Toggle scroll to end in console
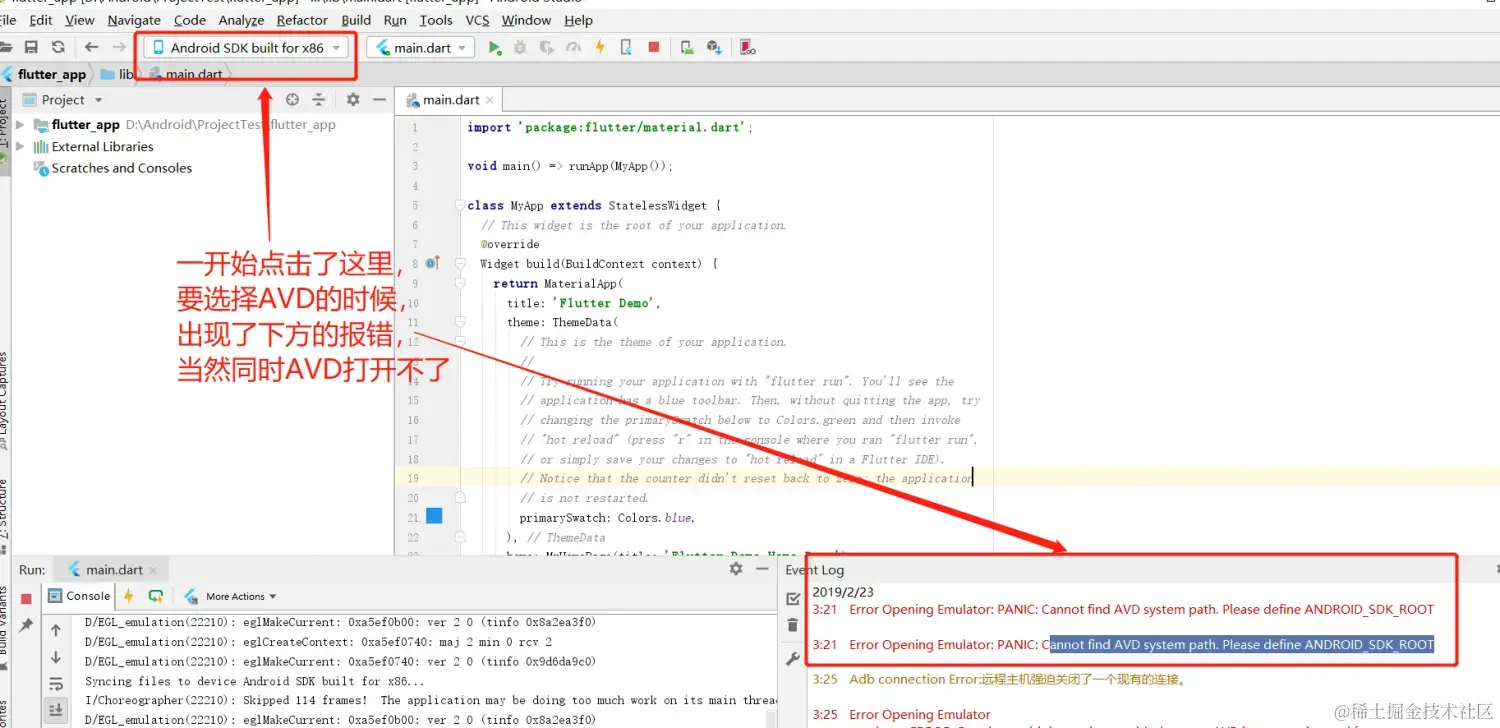 coord(56,710)
